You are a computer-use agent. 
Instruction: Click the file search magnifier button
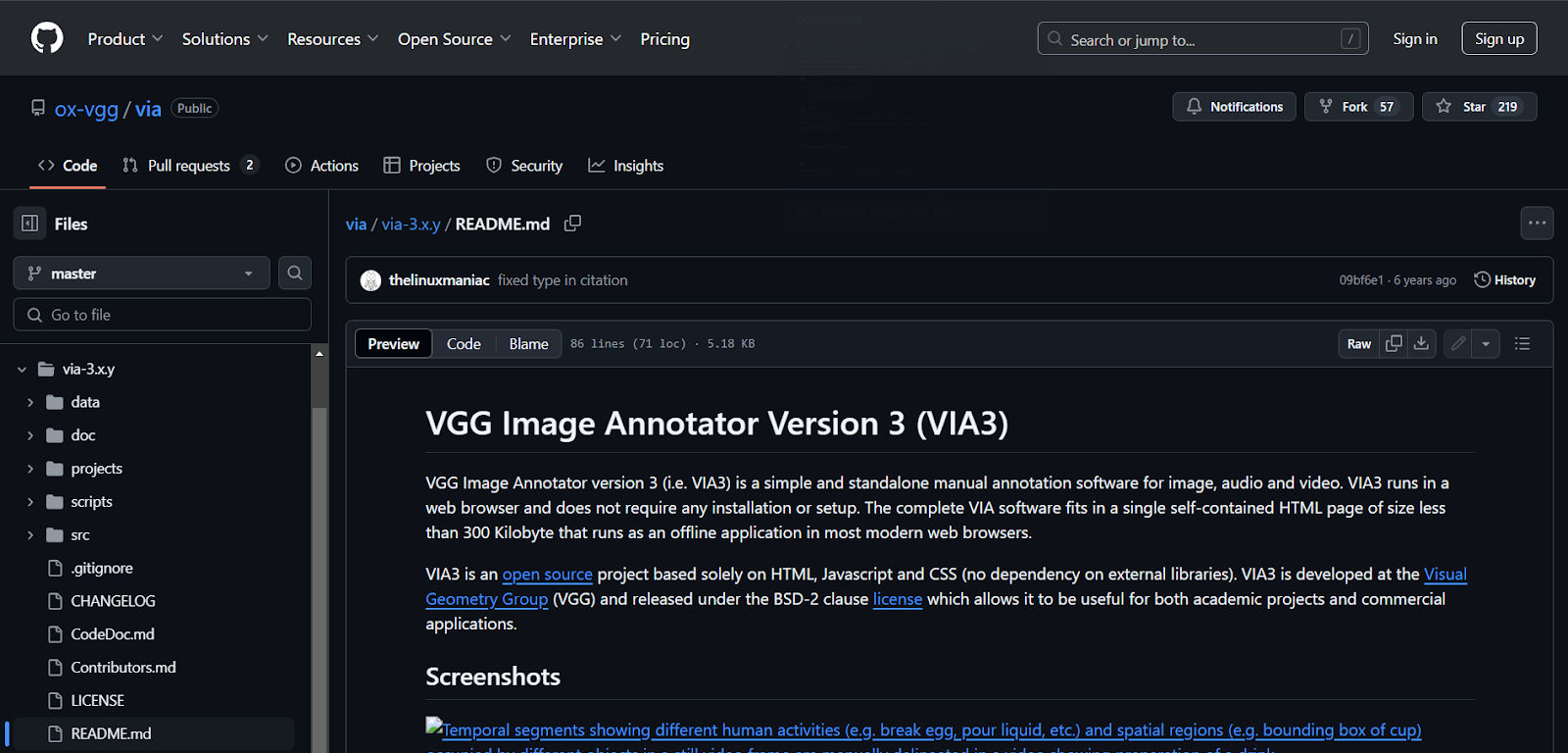(295, 273)
